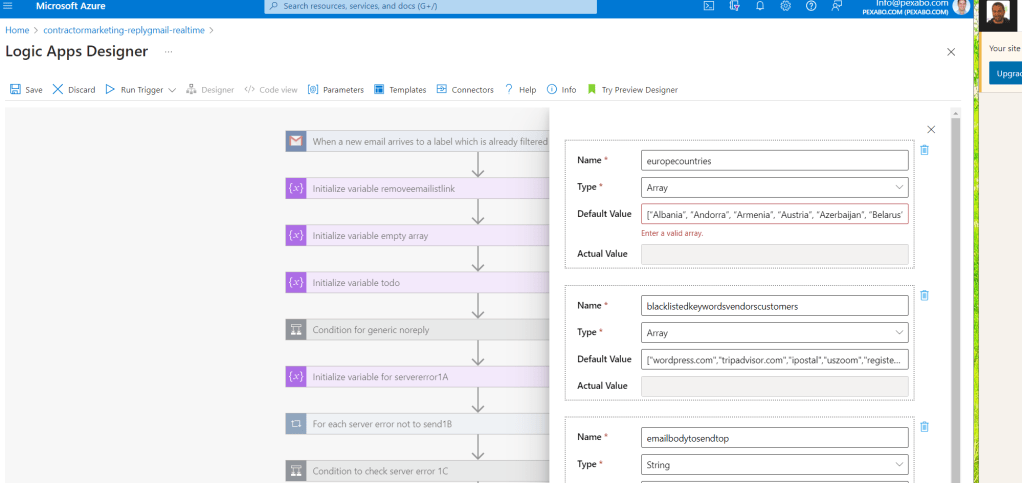
Task: Click Discard in the designer toolbar
Action: point(74,90)
